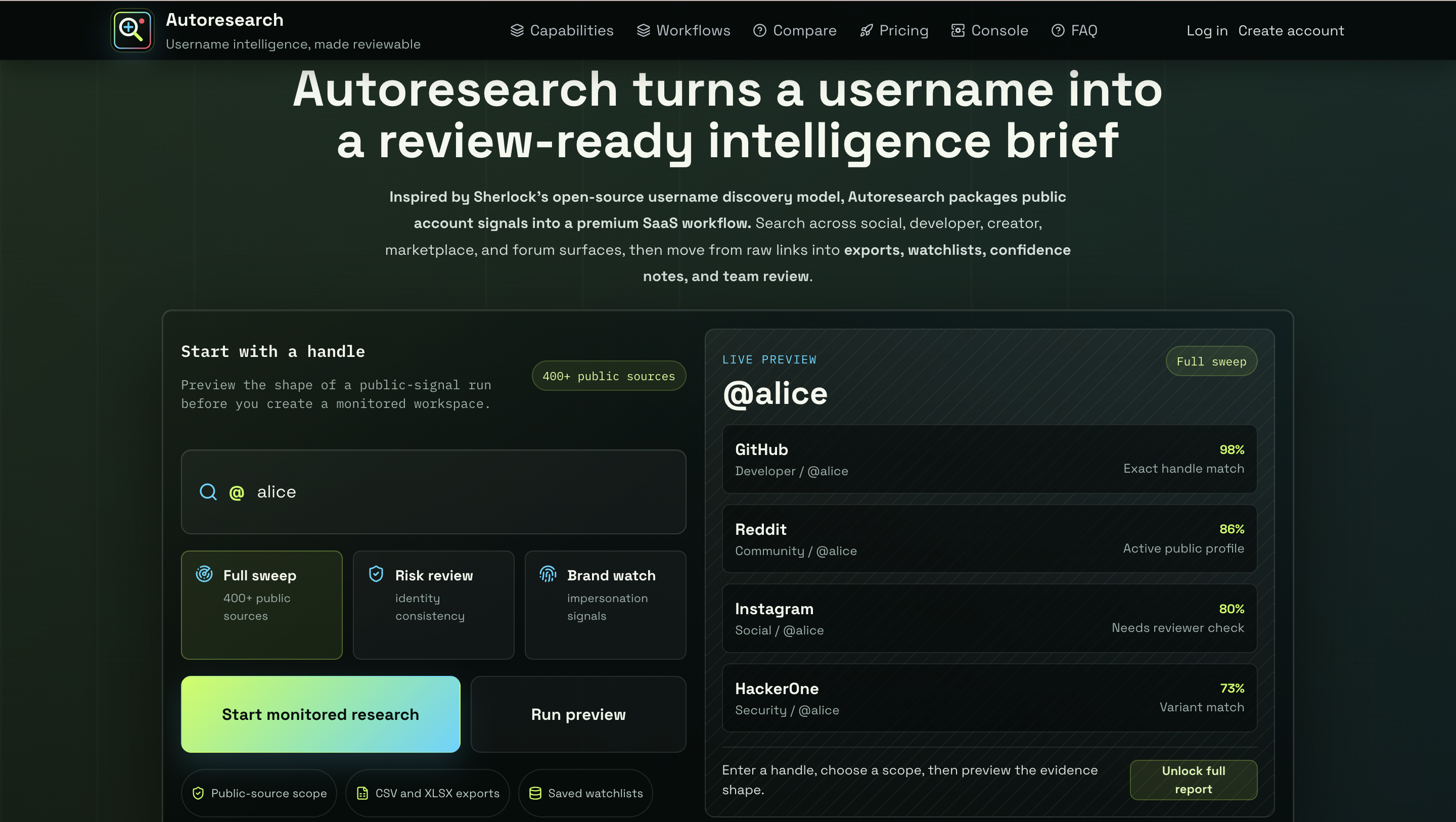Click Security / @alice subtitle
Image resolution: width=1456 pixels, height=822 pixels.
click(787, 710)
